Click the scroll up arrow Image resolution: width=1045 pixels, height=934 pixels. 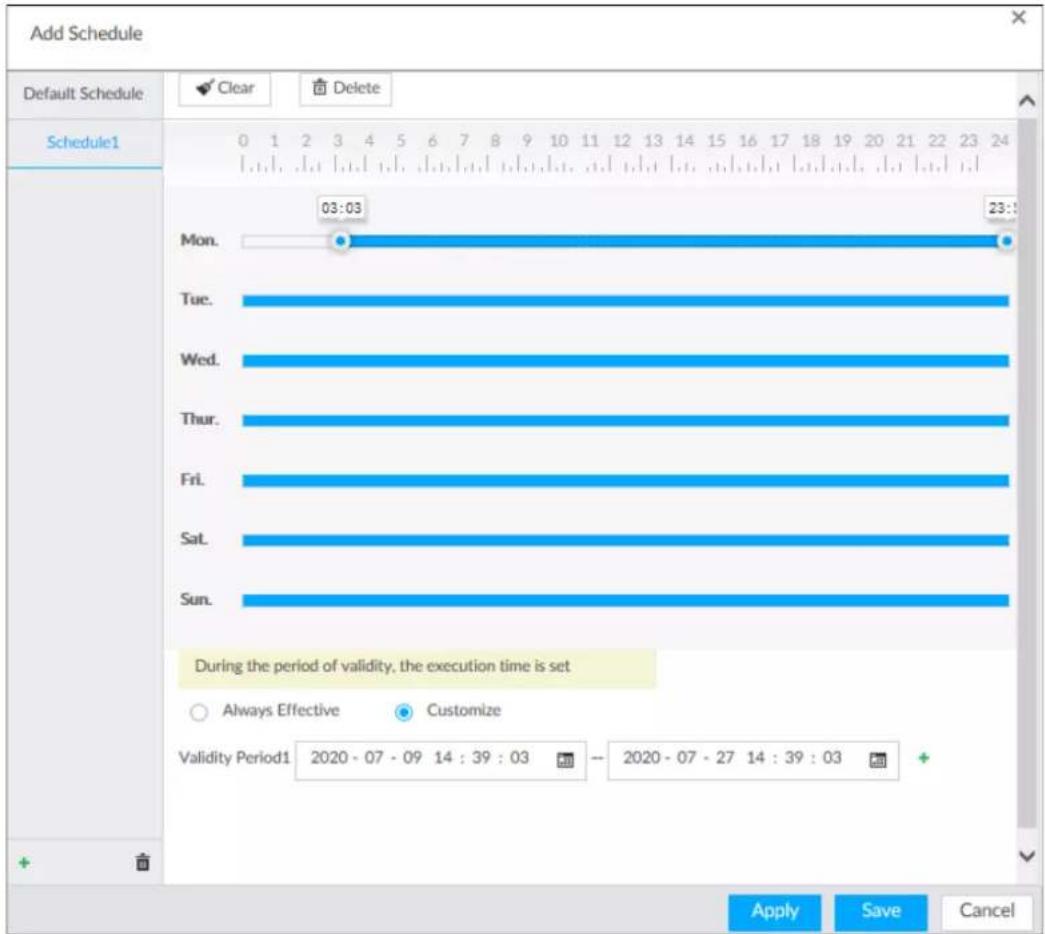click(x=1027, y=101)
